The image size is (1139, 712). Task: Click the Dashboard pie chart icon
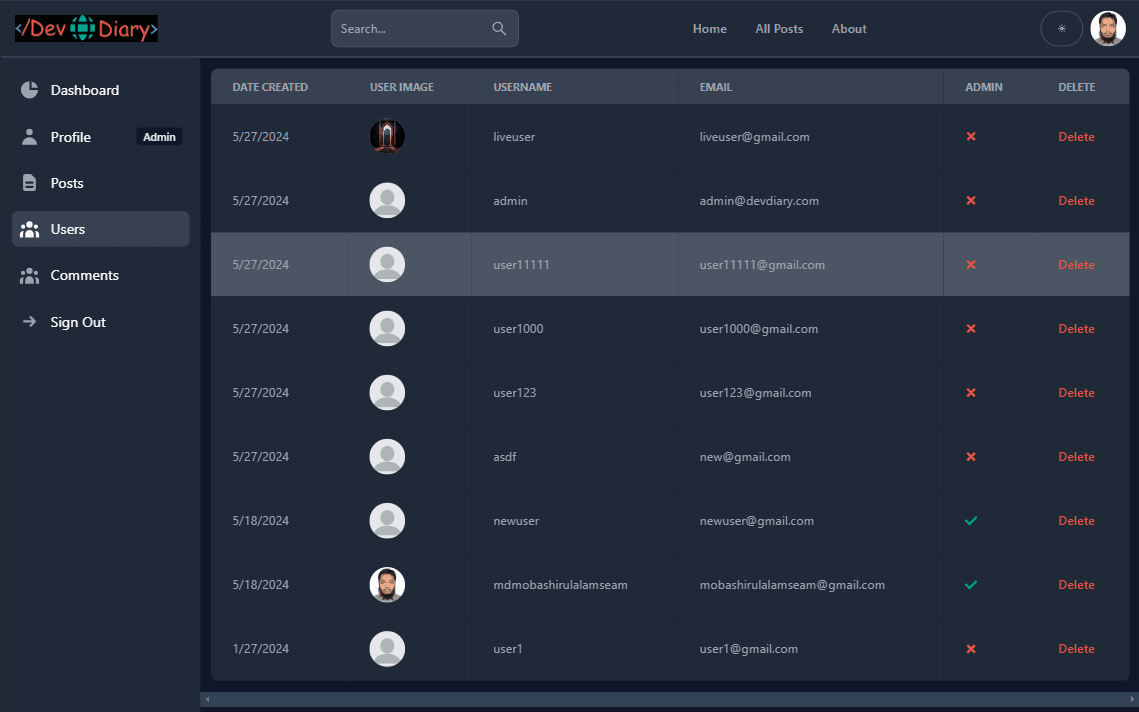click(30, 90)
